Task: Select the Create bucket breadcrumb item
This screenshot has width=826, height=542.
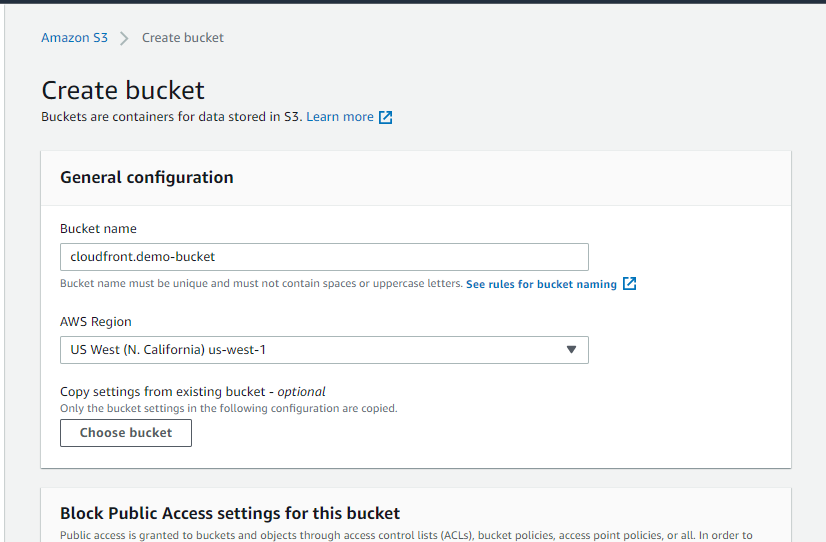Action: tap(183, 38)
